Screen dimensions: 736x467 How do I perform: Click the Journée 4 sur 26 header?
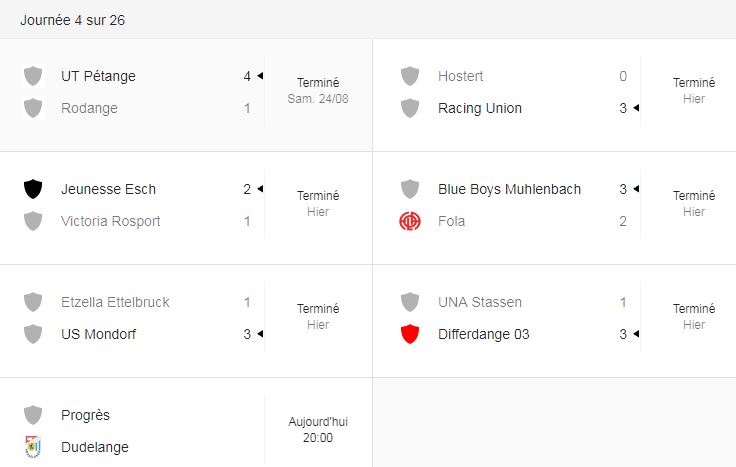point(72,20)
